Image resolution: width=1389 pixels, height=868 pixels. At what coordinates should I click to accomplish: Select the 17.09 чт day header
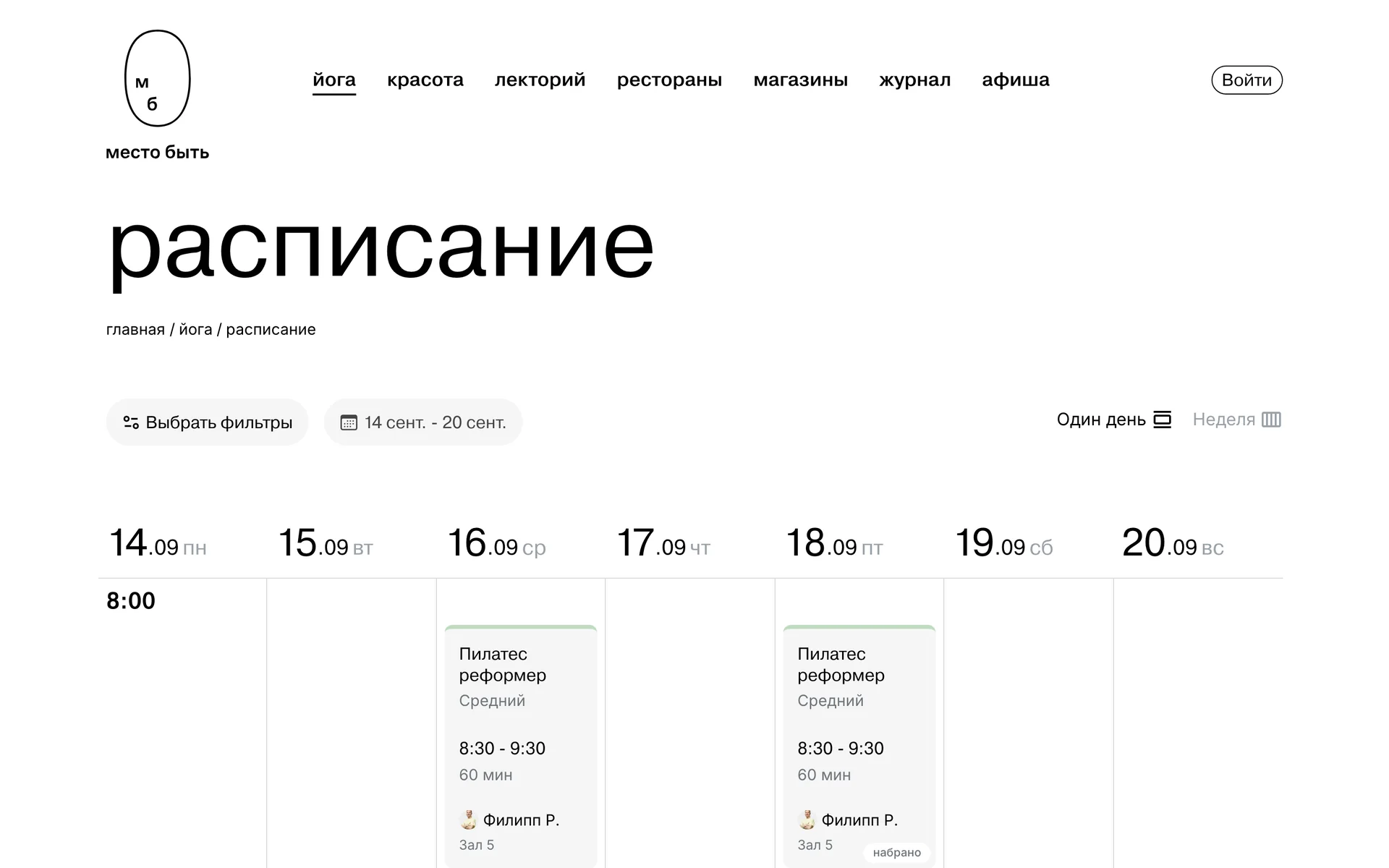click(663, 542)
